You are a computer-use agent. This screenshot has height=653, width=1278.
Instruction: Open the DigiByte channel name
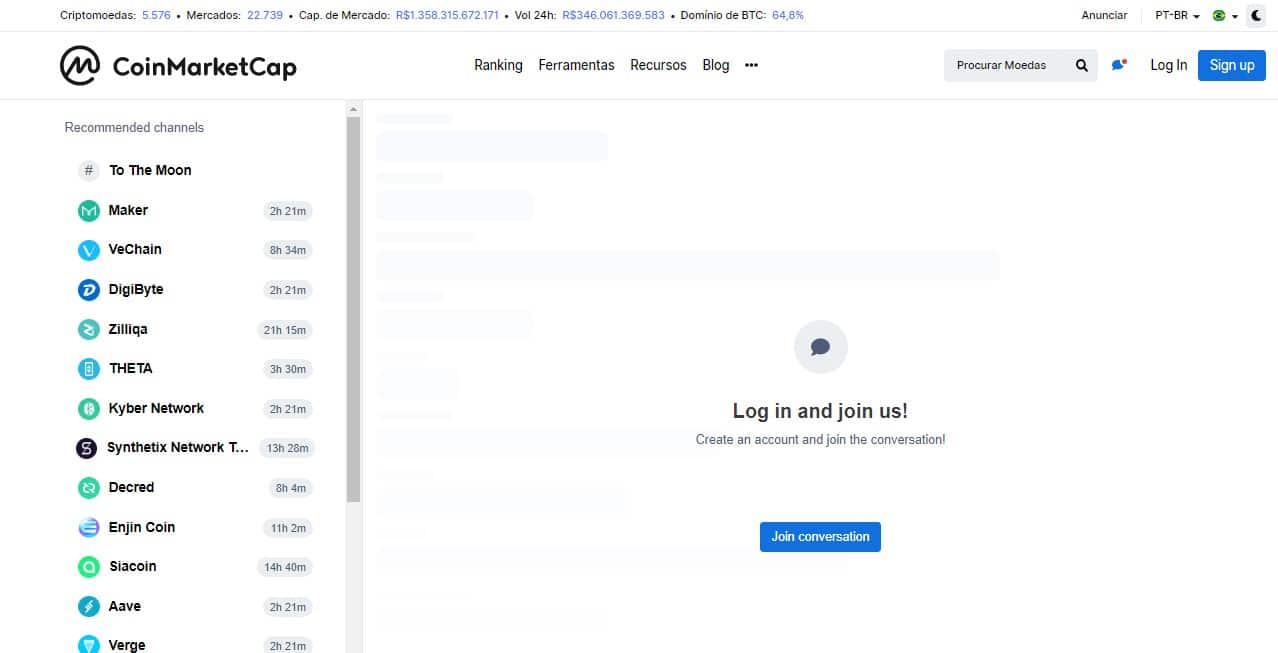click(136, 289)
